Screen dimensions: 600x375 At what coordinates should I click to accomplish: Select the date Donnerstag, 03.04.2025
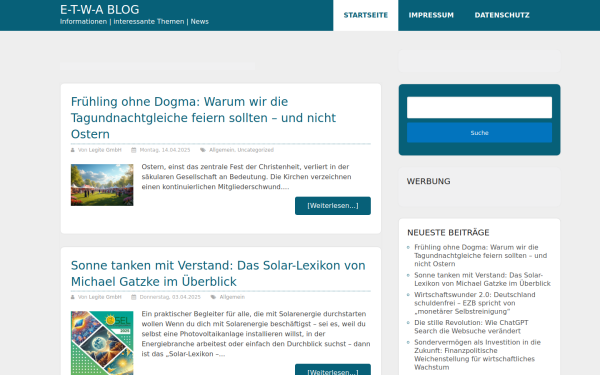click(x=170, y=297)
